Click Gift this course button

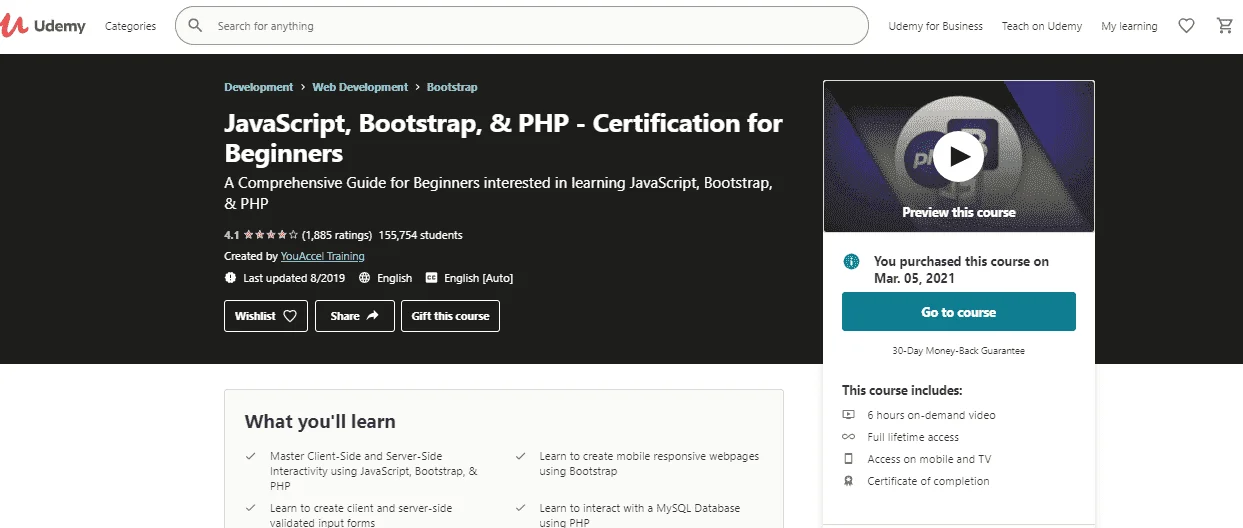pyautogui.click(x=451, y=316)
